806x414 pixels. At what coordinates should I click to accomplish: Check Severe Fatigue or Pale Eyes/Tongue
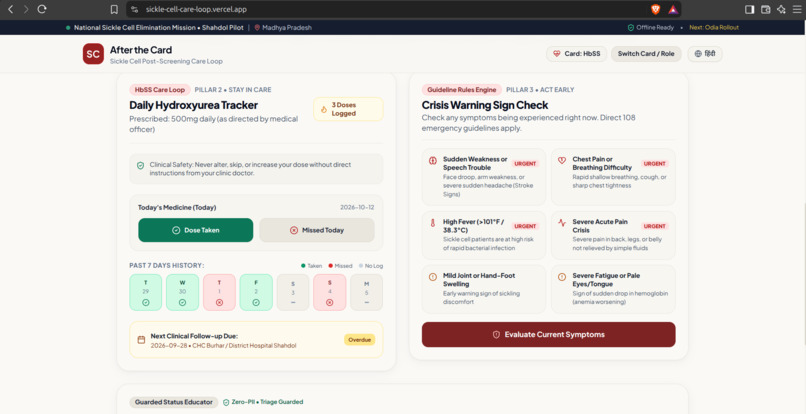pos(613,289)
